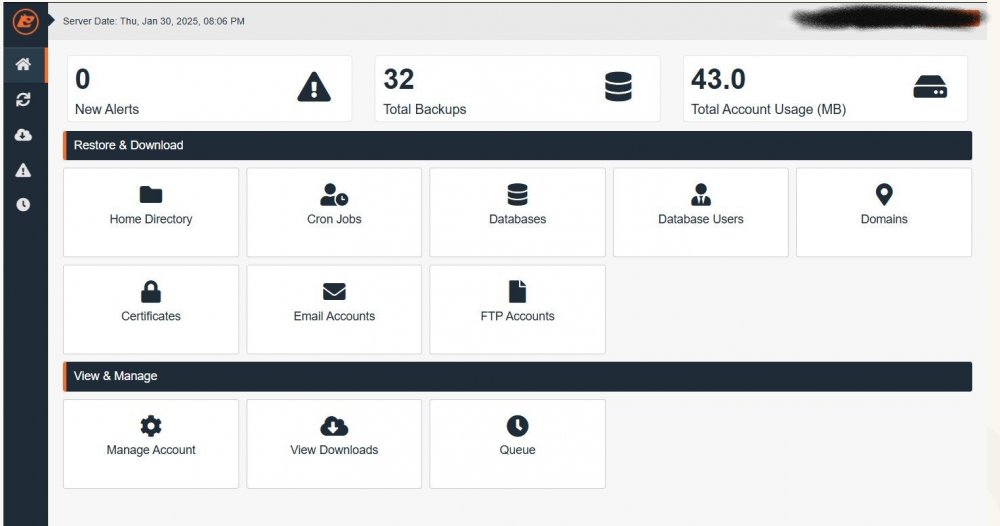The height and width of the screenshot is (526, 1000).
Task: Open Home Directory restore label
Action: pyautogui.click(x=151, y=219)
